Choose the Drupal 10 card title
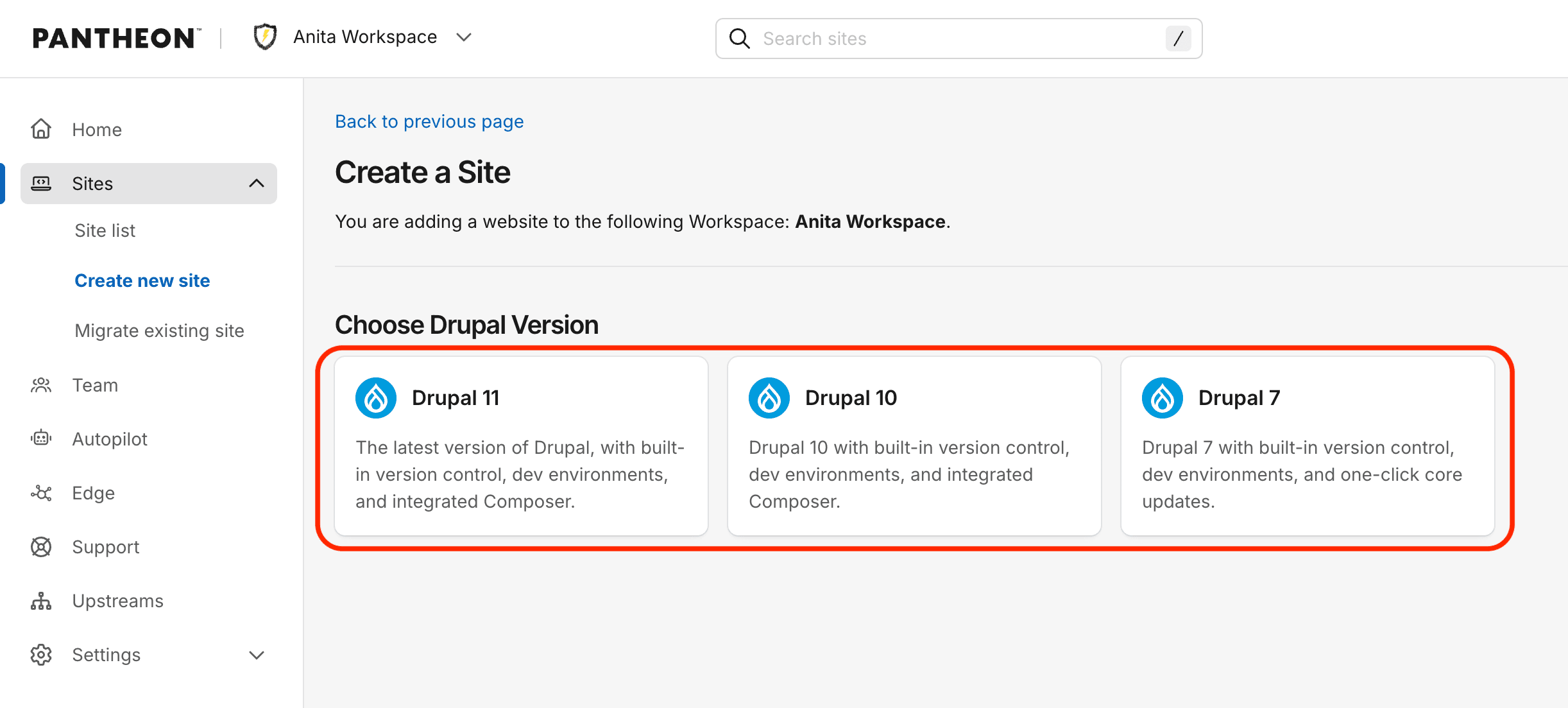 (x=851, y=398)
